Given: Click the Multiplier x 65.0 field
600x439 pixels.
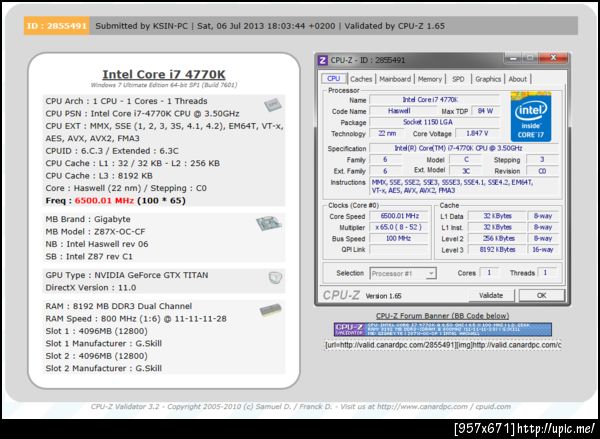Looking at the screenshot, I should 399,227.
